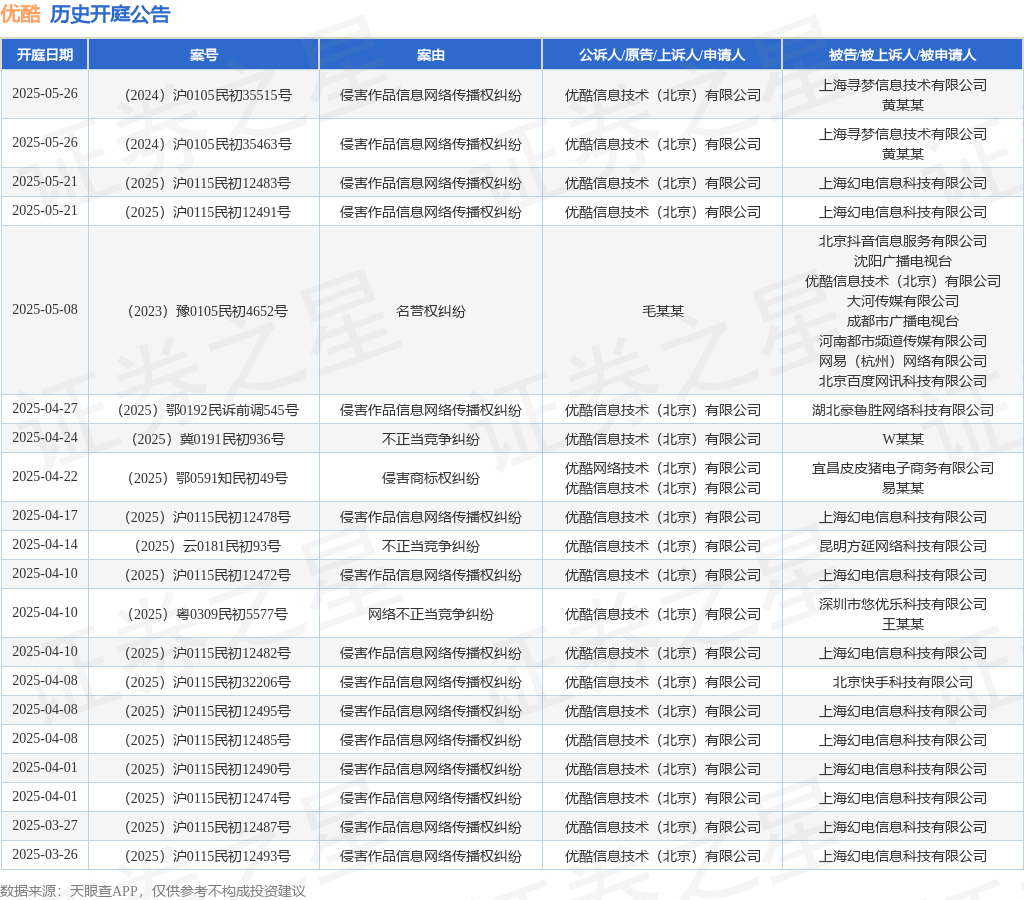Click 不正当竞争纠纷 in the 云0181 row

430,546
